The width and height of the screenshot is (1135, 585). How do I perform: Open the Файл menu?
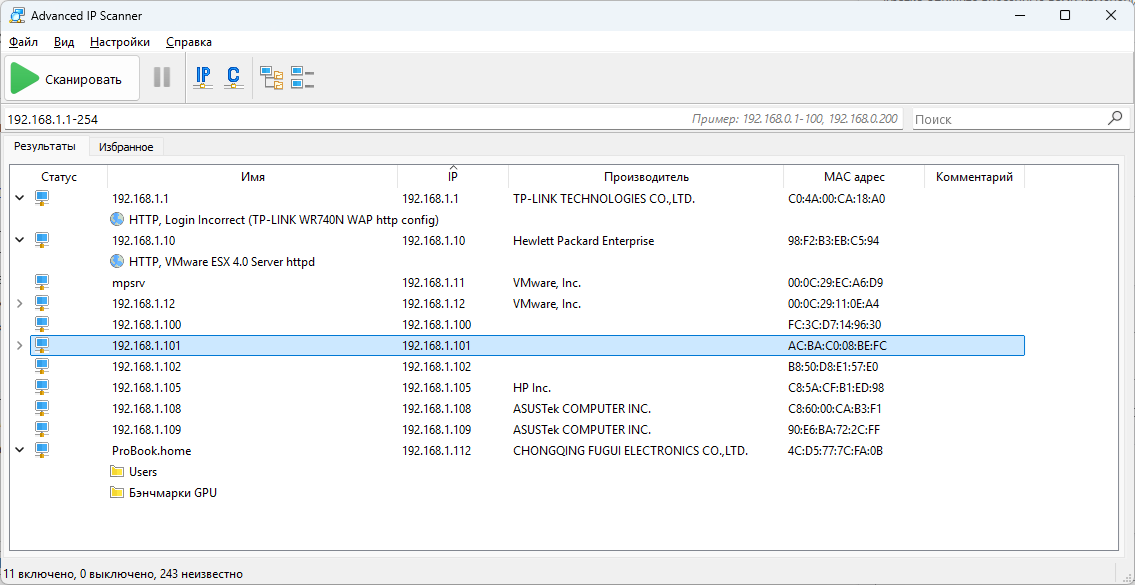tap(24, 42)
